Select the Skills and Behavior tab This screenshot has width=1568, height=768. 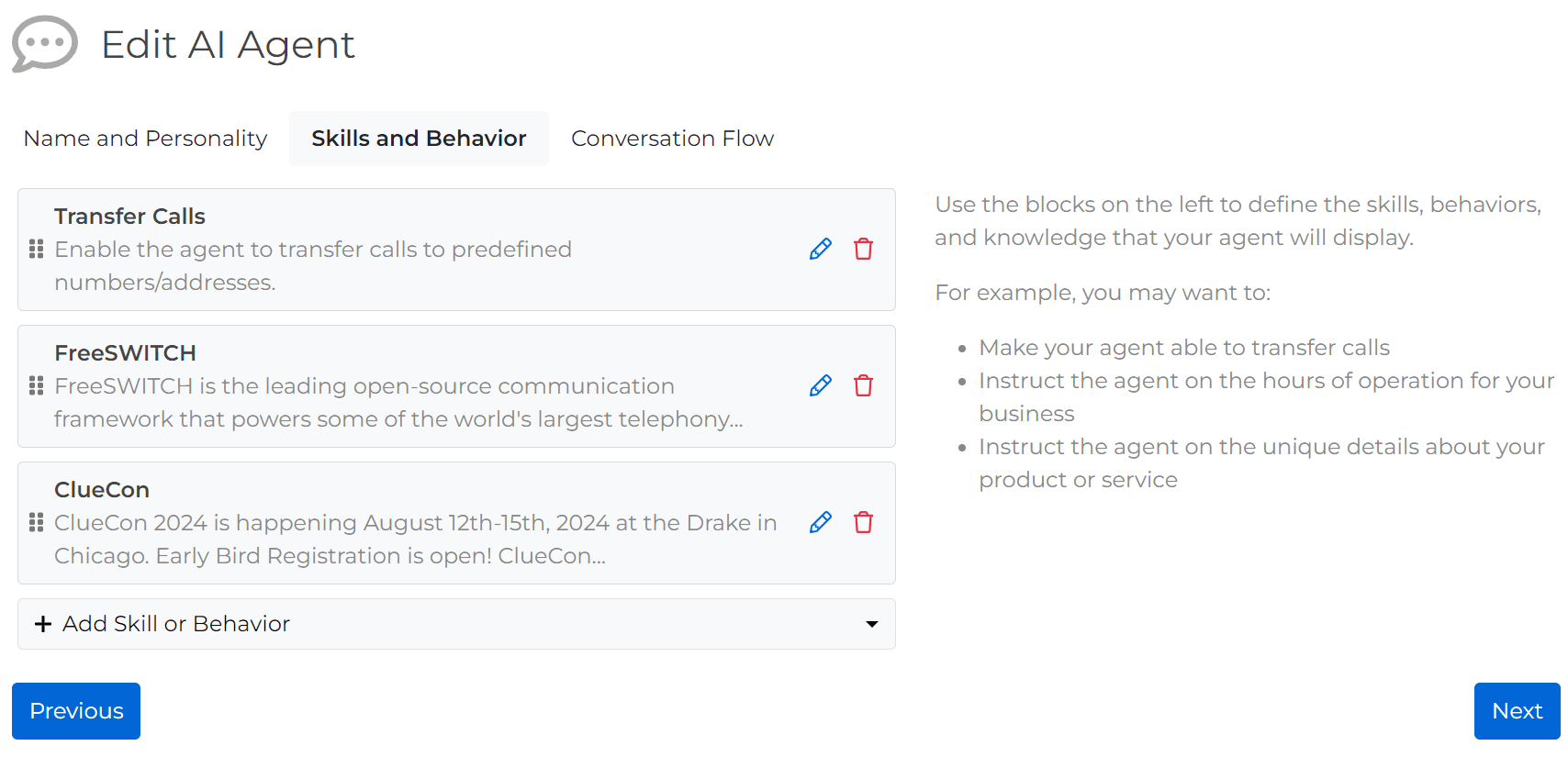419,139
